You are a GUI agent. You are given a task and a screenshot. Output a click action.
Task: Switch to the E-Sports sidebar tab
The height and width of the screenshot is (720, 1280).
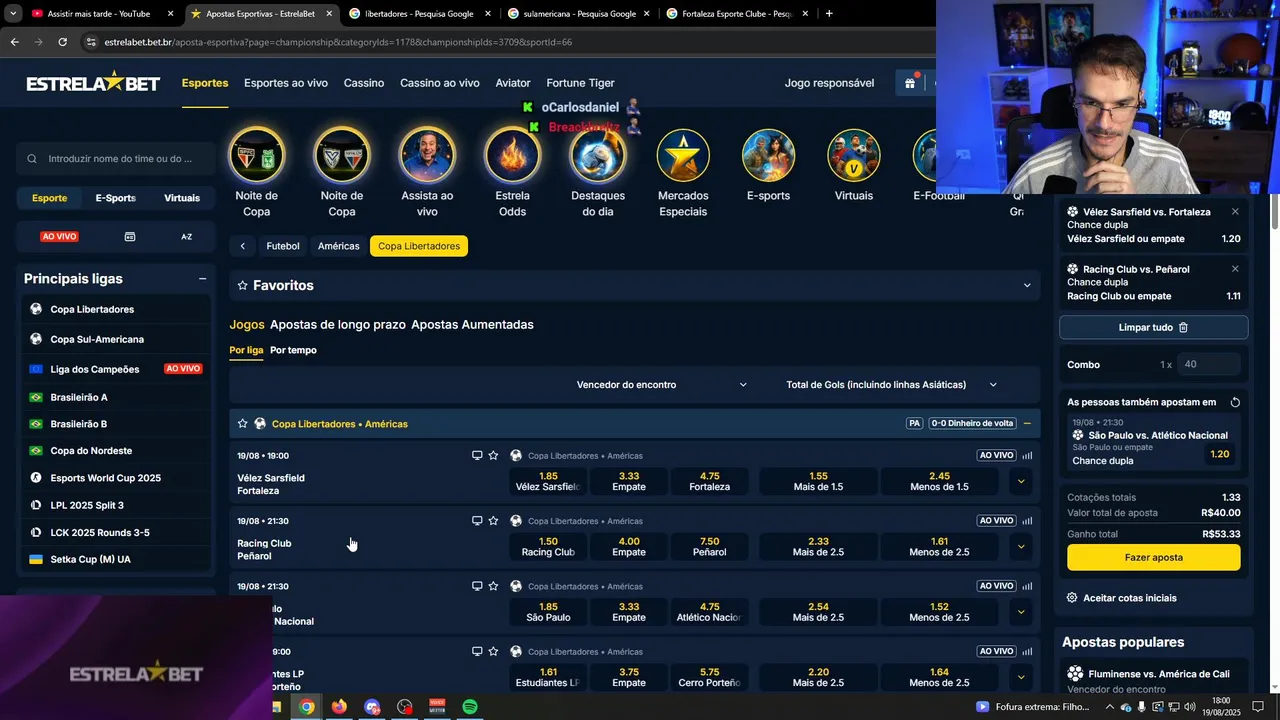coord(115,198)
